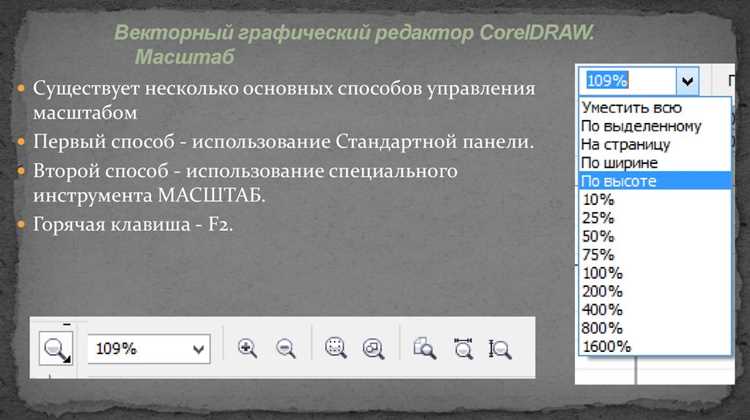Click bullet text 'Горячая клавиша - F2.'

click(133, 224)
